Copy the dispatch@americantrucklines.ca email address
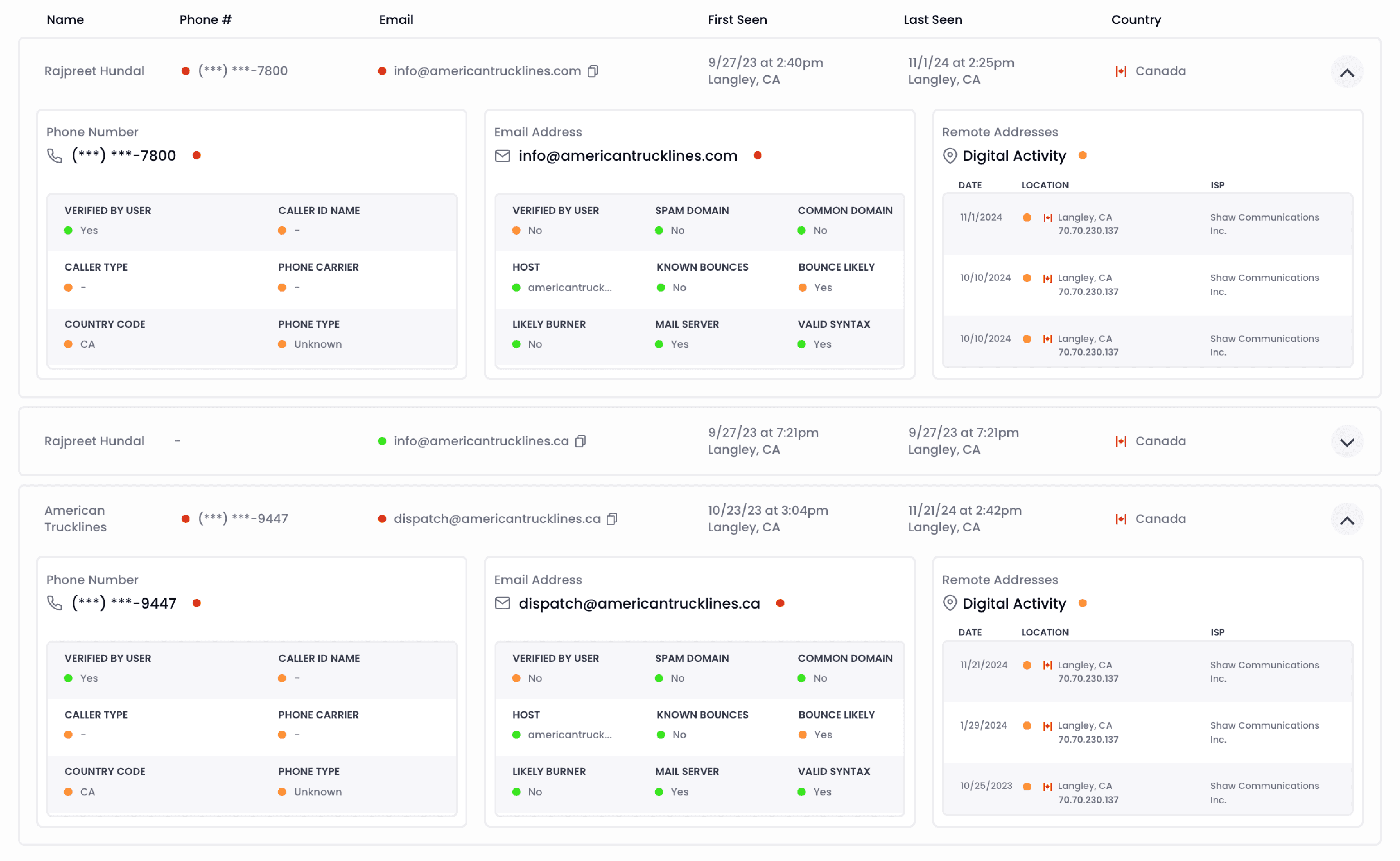 coord(612,519)
